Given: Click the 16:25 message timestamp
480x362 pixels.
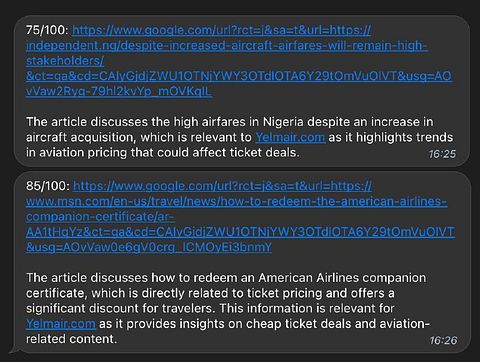Looking at the screenshot, I should click(442, 154).
